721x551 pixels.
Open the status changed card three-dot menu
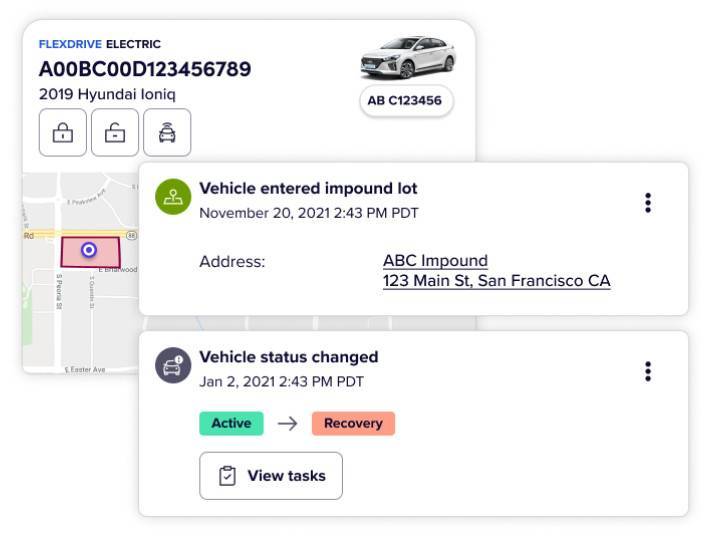(648, 372)
